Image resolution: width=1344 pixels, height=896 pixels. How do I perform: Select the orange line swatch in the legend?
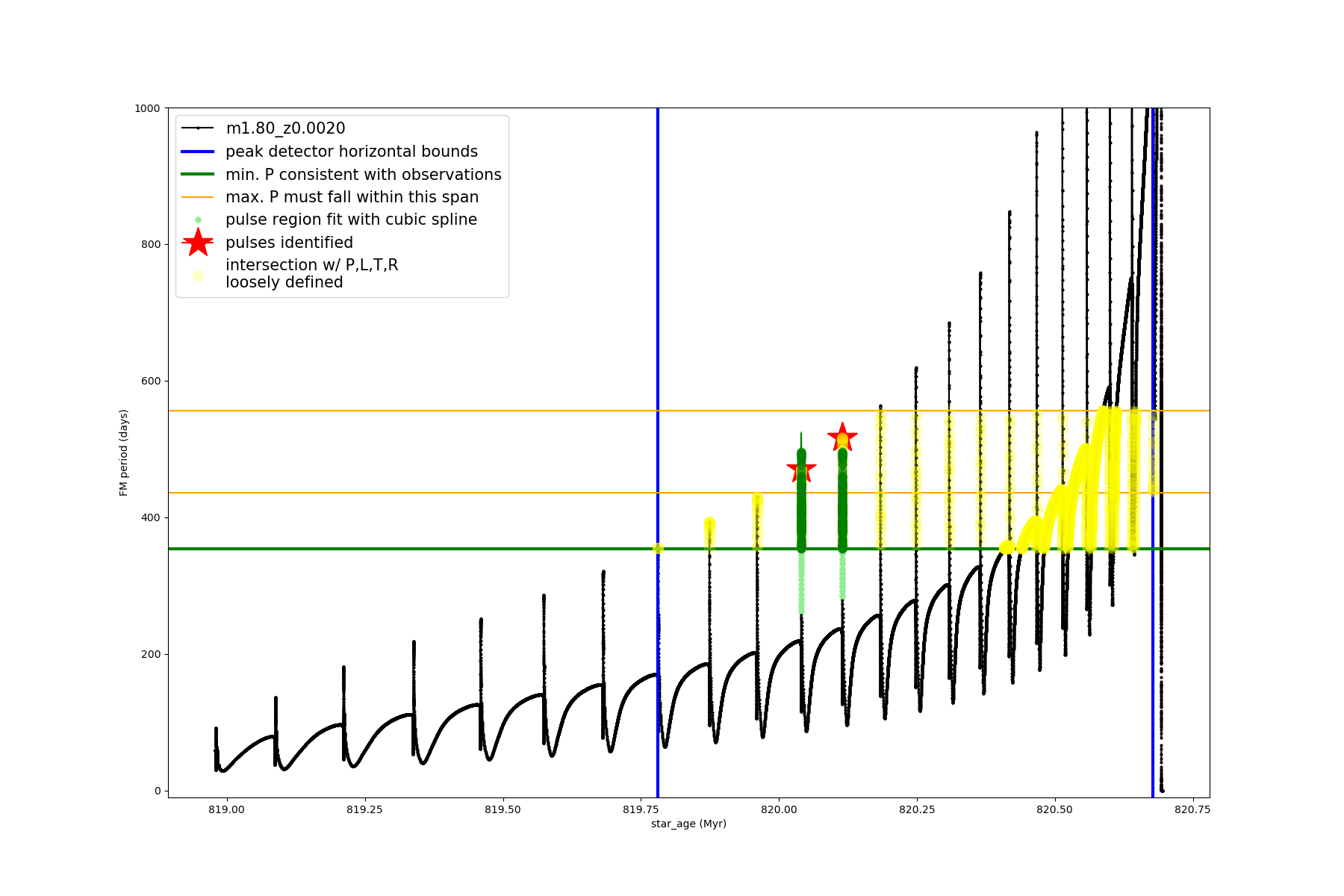(198, 197)
